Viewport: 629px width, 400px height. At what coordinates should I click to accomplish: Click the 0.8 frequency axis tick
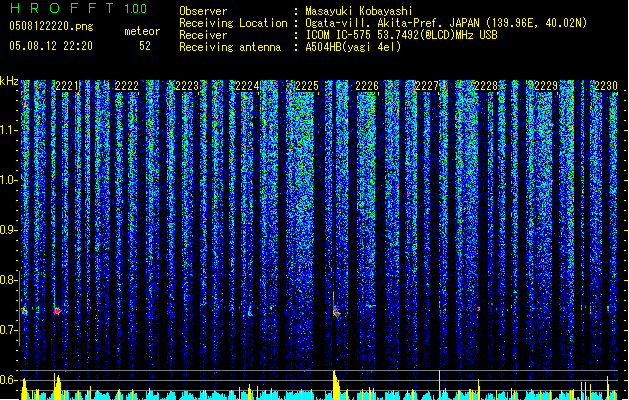pos(9,280)
